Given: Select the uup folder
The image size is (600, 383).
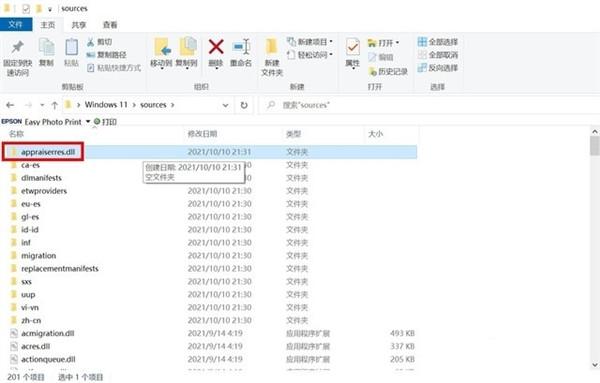Looking at the screenshot, I should click(x=28, y=295).
